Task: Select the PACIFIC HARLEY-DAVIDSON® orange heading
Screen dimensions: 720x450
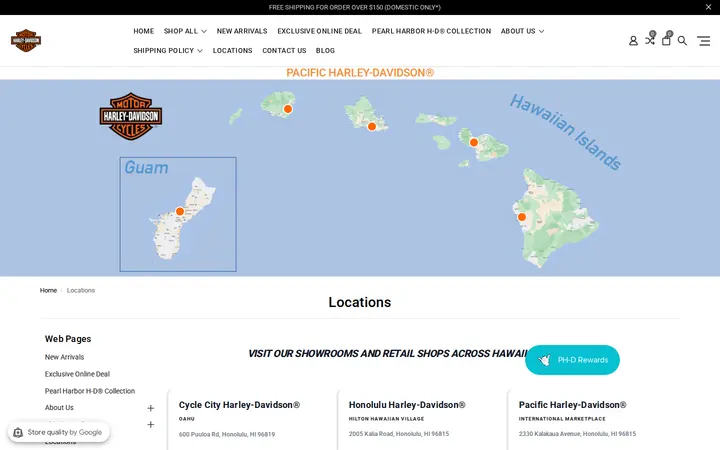Action: point(360,73)
